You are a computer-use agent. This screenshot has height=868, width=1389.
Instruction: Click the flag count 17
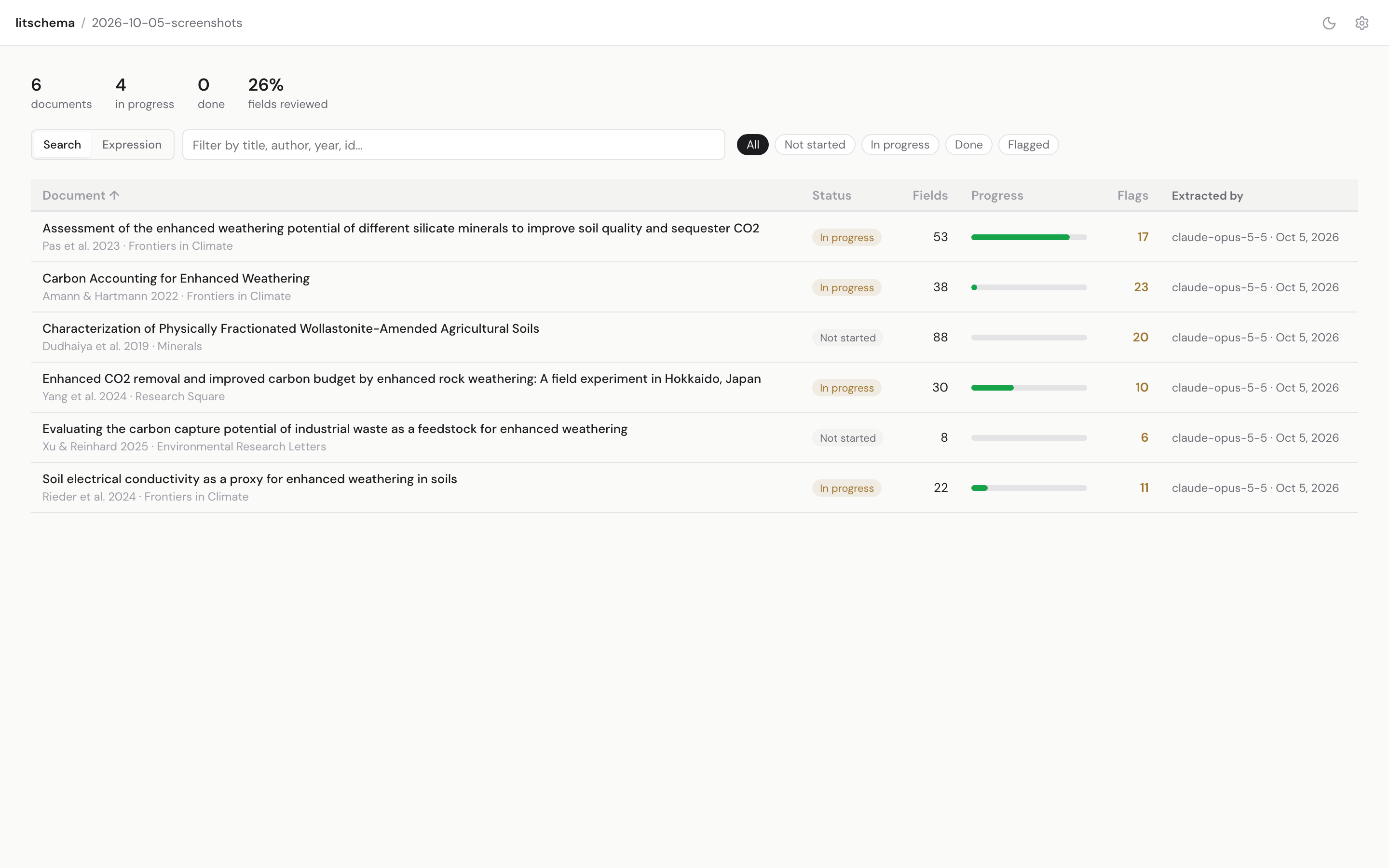[1142, 237]
